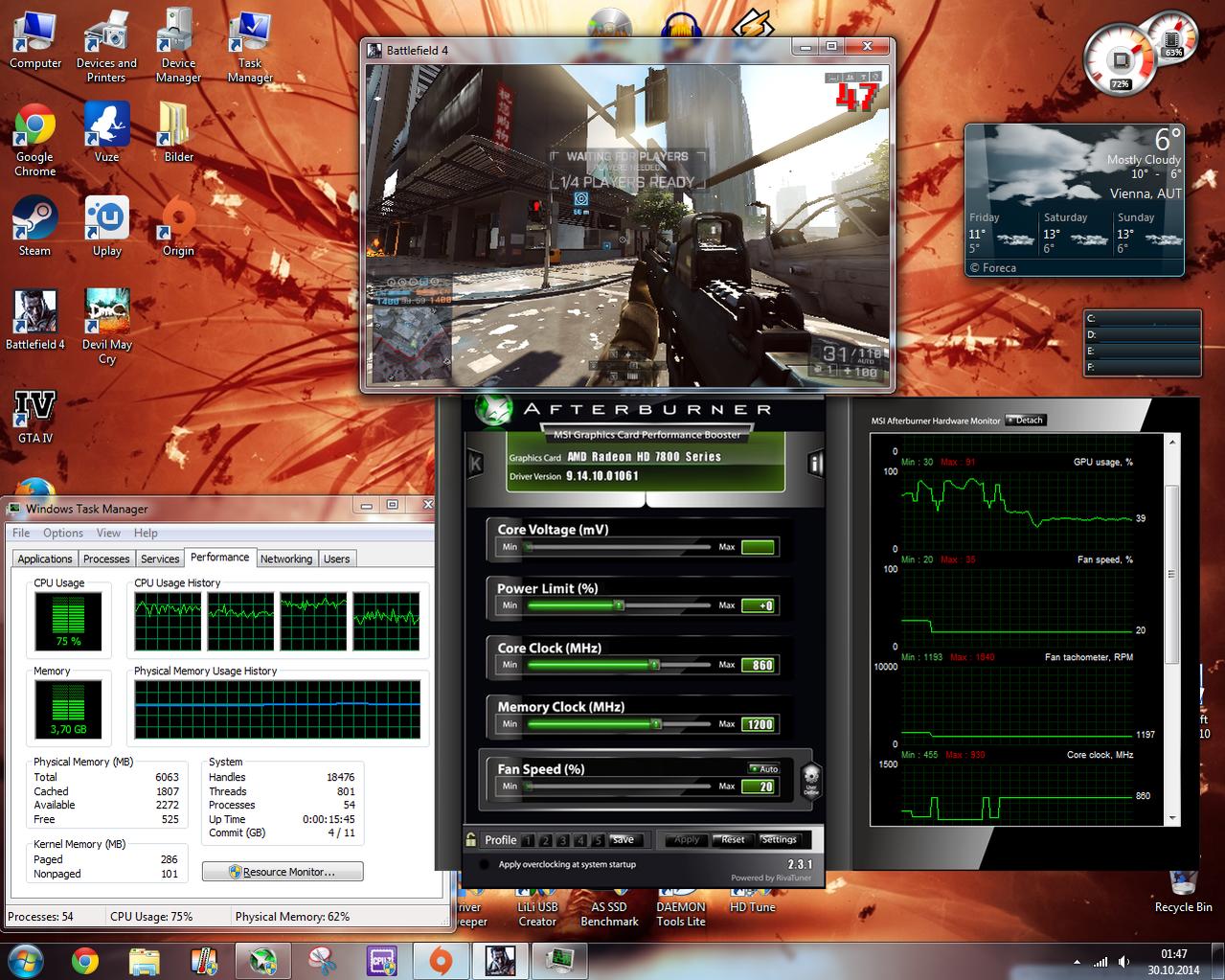Open Vuze desktop icon
Image resolution: width=1225 pixels, height=980 pixels.
coord(106,132)
